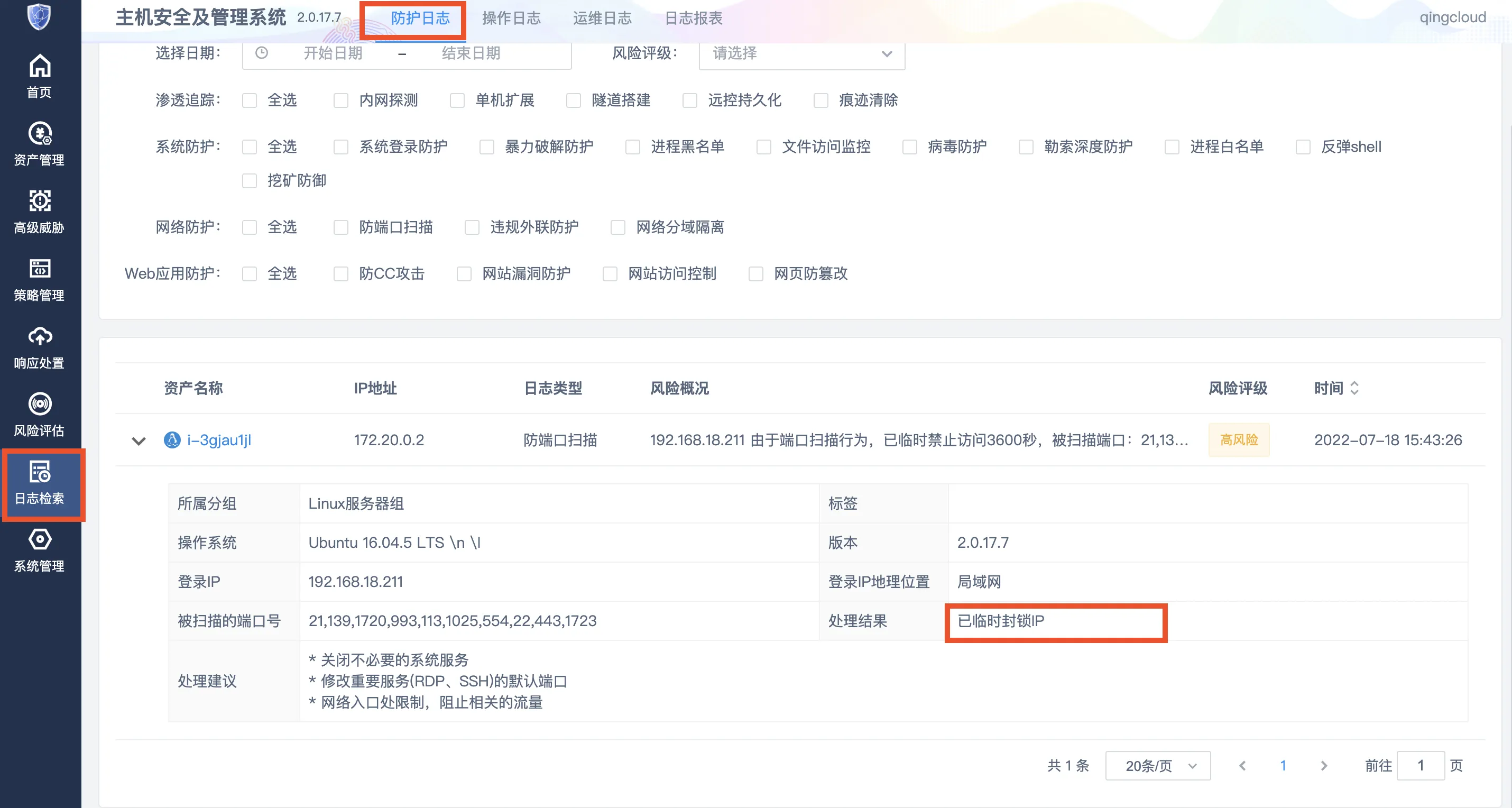
Task: Tick the 防CC攻击 checkbox
Action: pyautogui.click(x=341, y=274)
